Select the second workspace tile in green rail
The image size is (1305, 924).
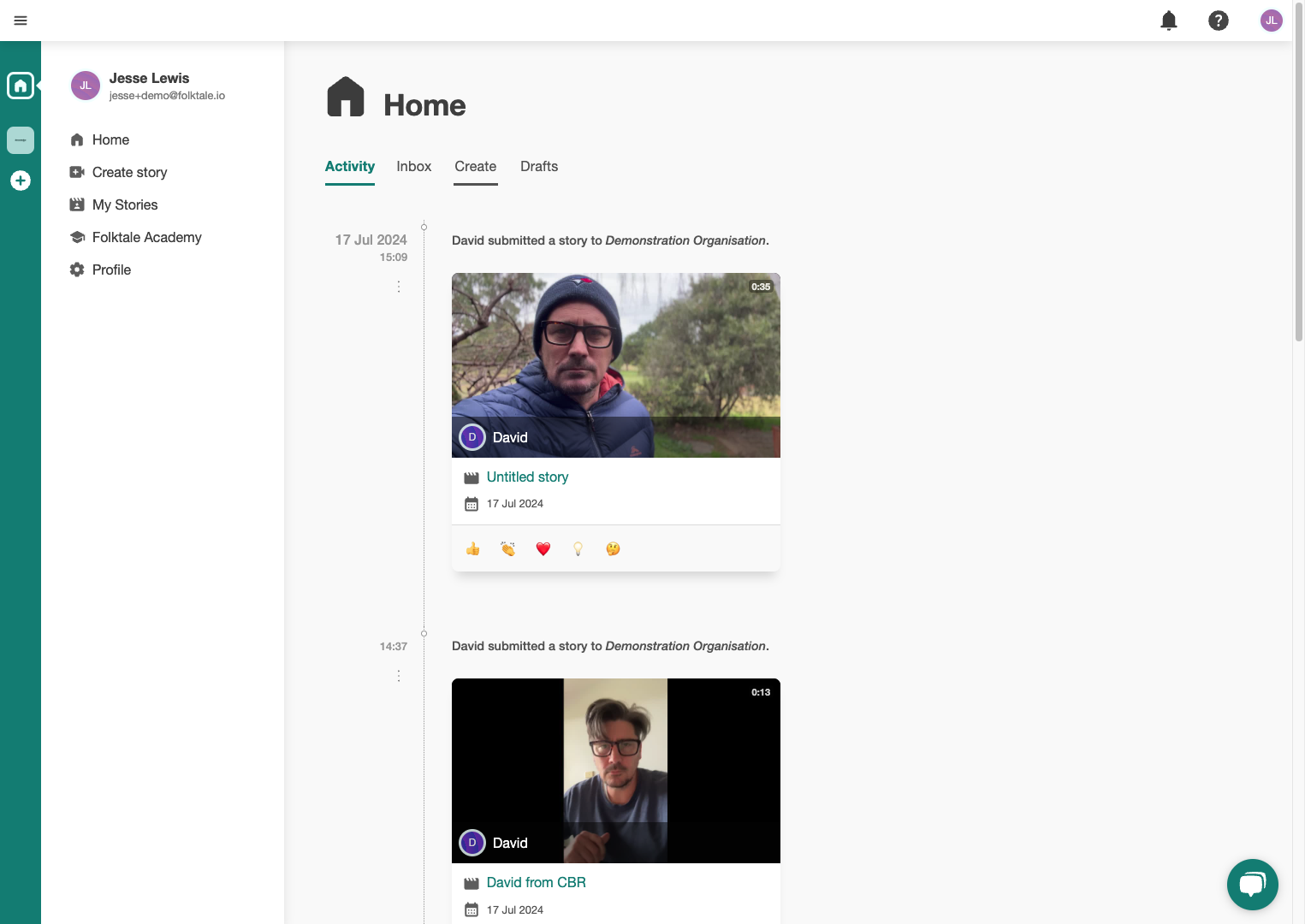coord(21,140)
